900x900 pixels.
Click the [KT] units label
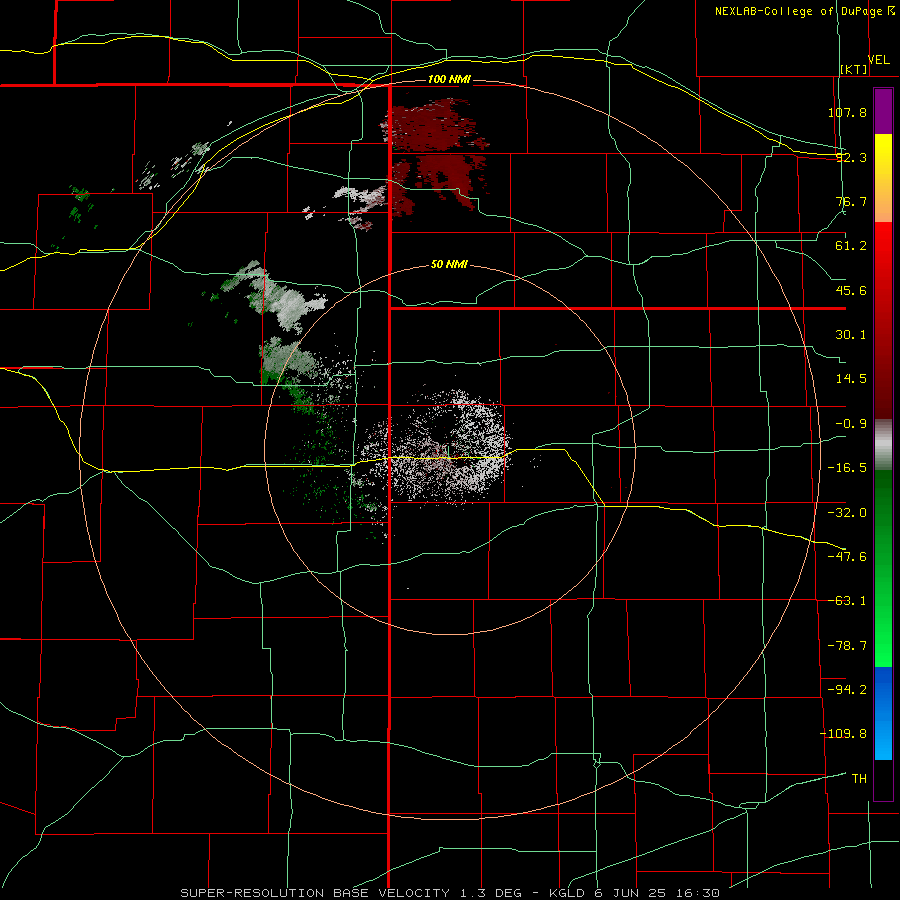[x=853, y=69]
